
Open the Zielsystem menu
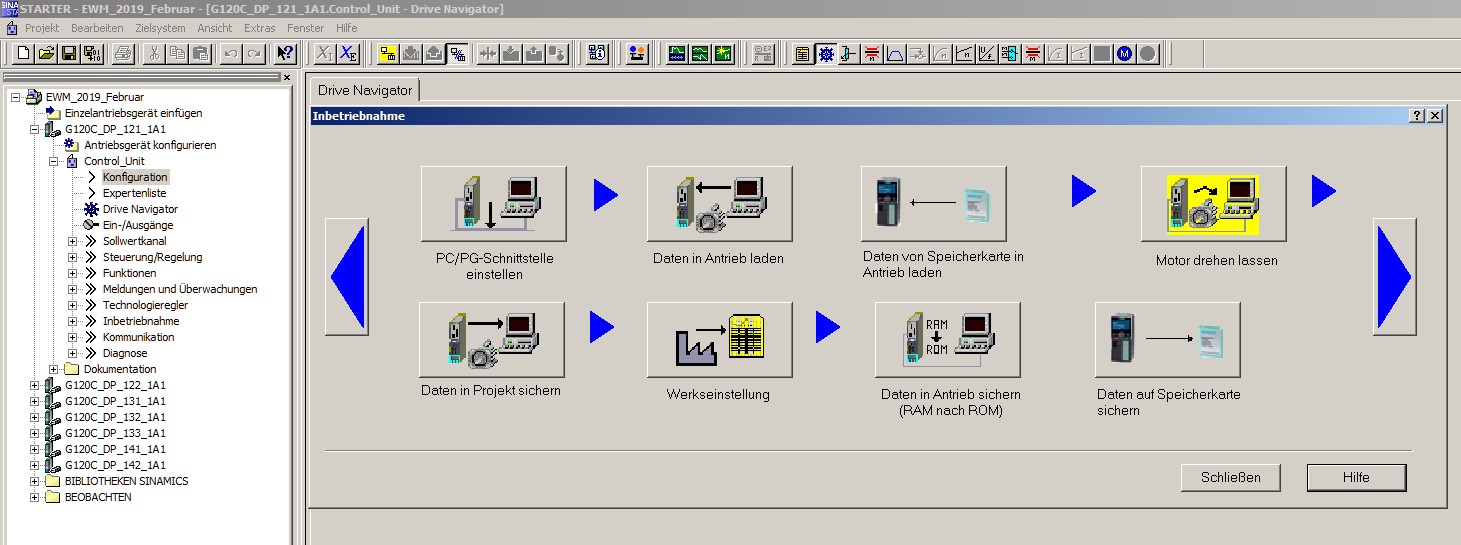click(160, 28)
